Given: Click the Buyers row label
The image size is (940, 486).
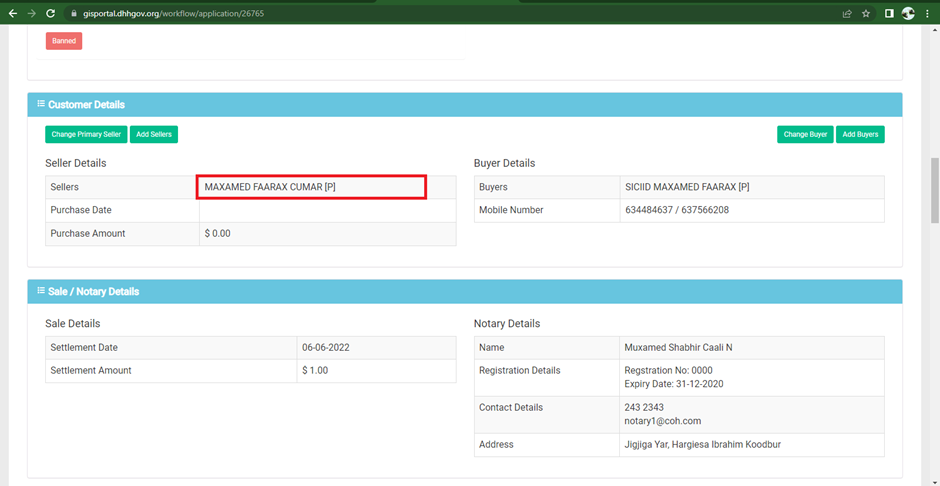Looking at the screenshot, I should pos(493,187).
